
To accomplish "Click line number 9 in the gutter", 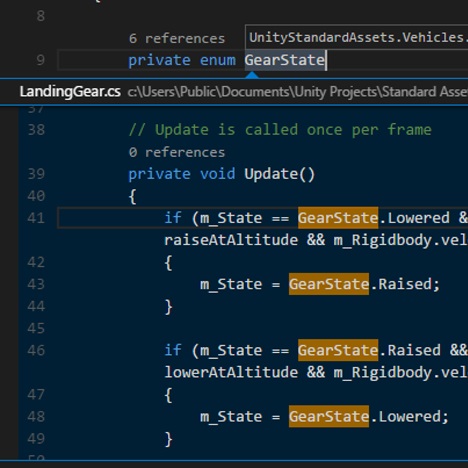I will point(40,60).
